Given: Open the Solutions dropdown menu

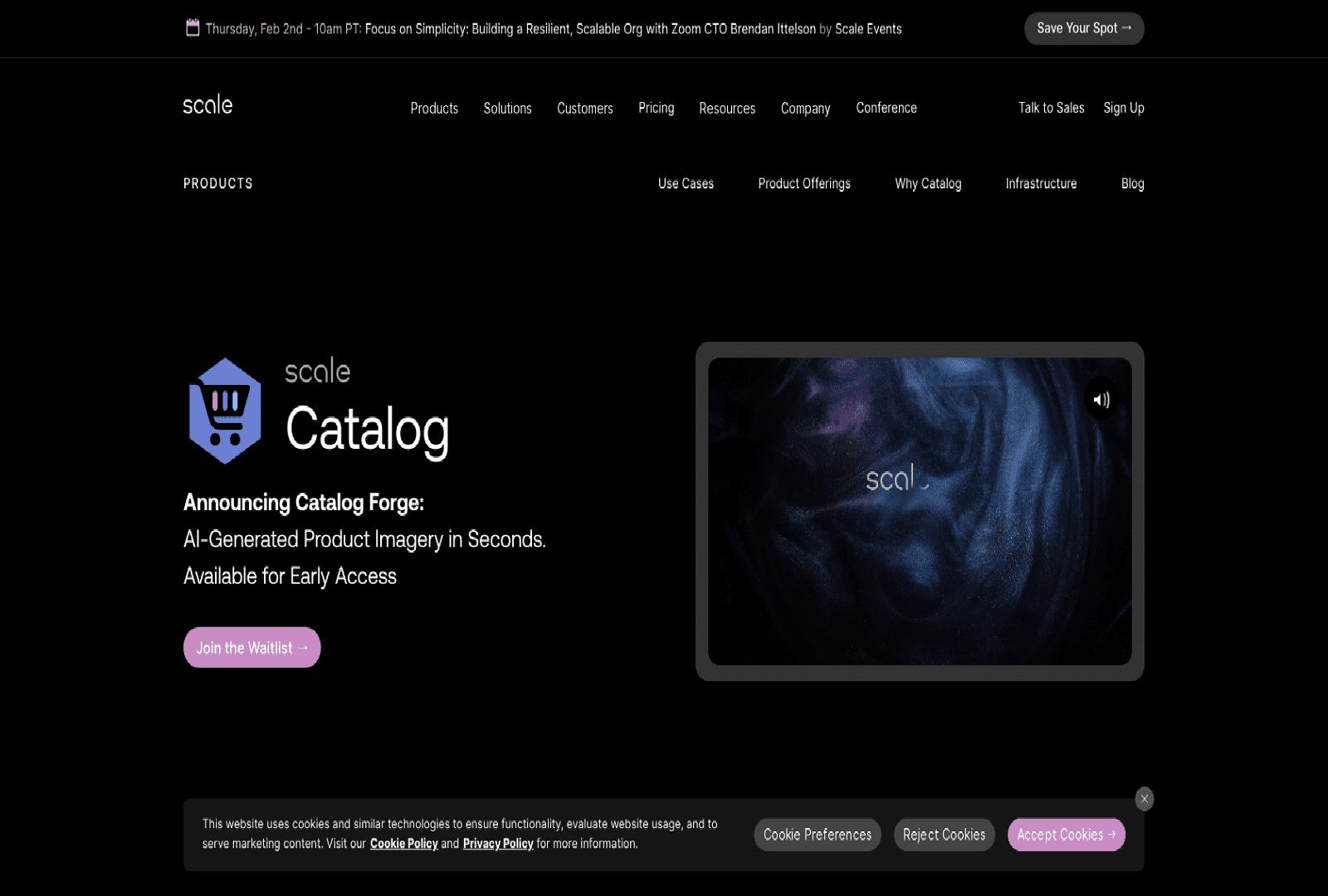Looking at the screenshot, I should 507,108.
